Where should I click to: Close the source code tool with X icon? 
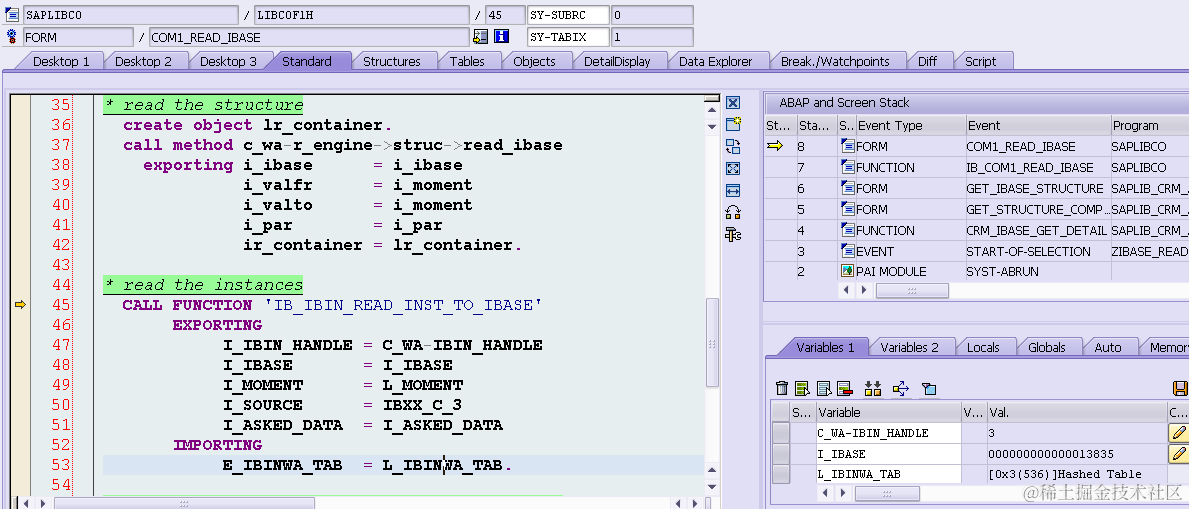[x=733, y=103]
